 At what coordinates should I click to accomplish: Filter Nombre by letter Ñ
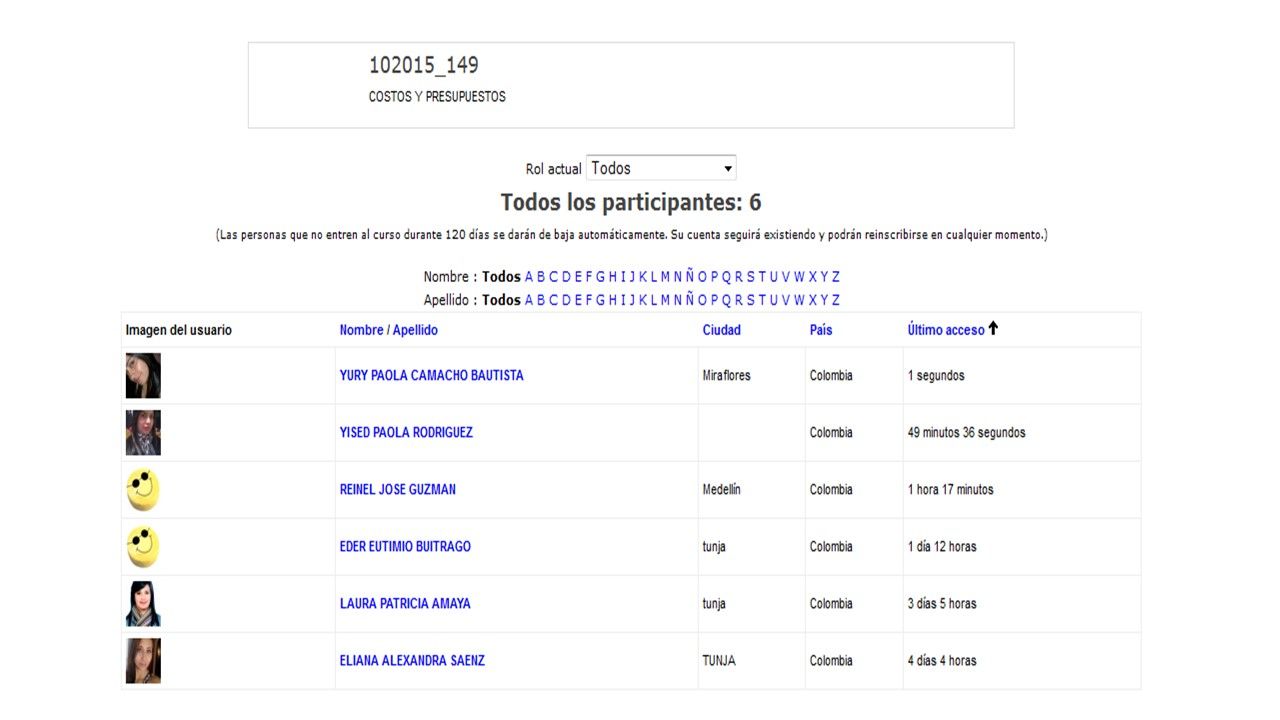point(690,277)
